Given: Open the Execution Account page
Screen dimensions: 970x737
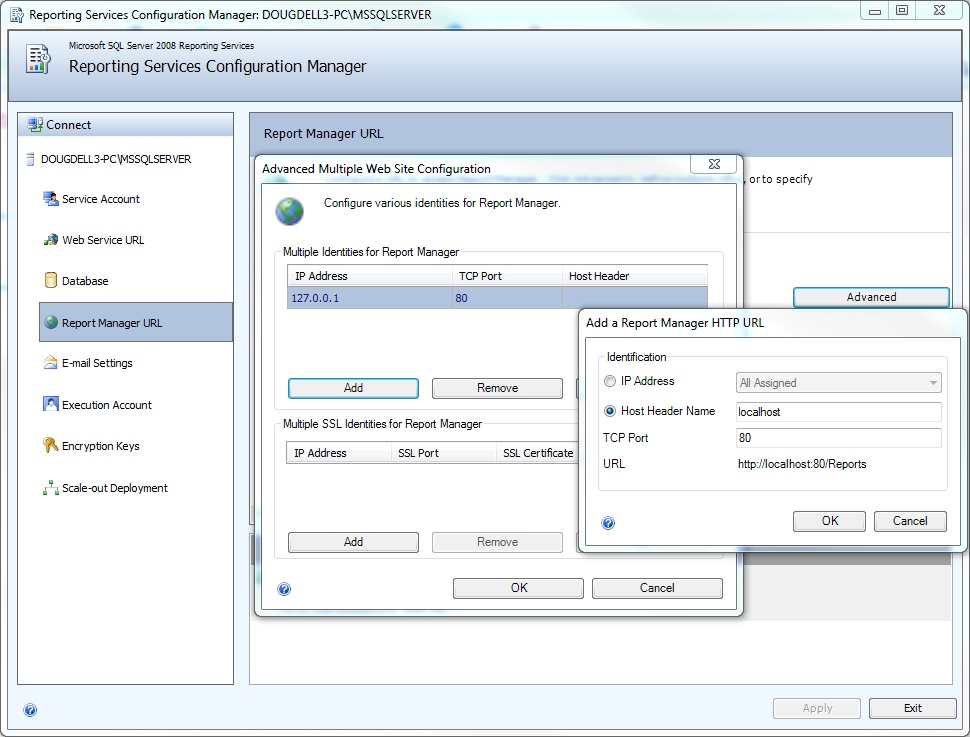Looking at the screenshot, I should [x=106, y=405].
